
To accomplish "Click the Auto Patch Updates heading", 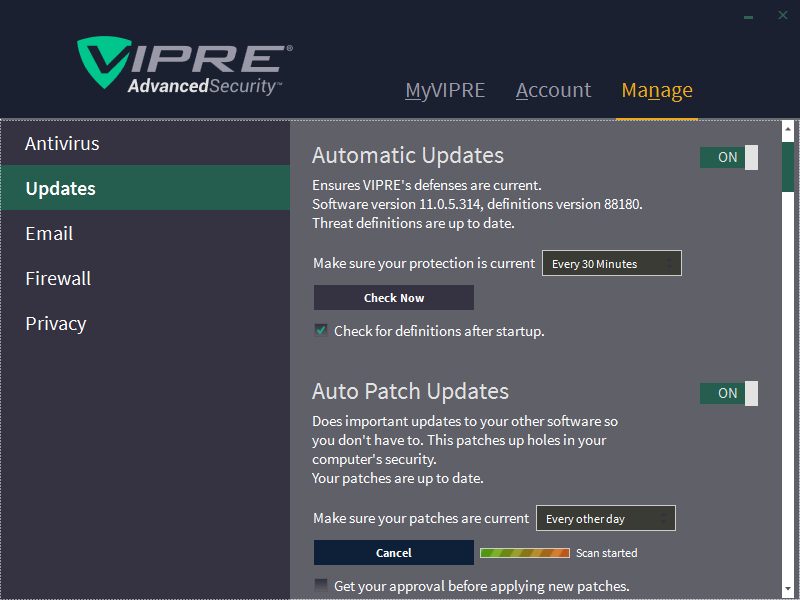I will [410, 391].
